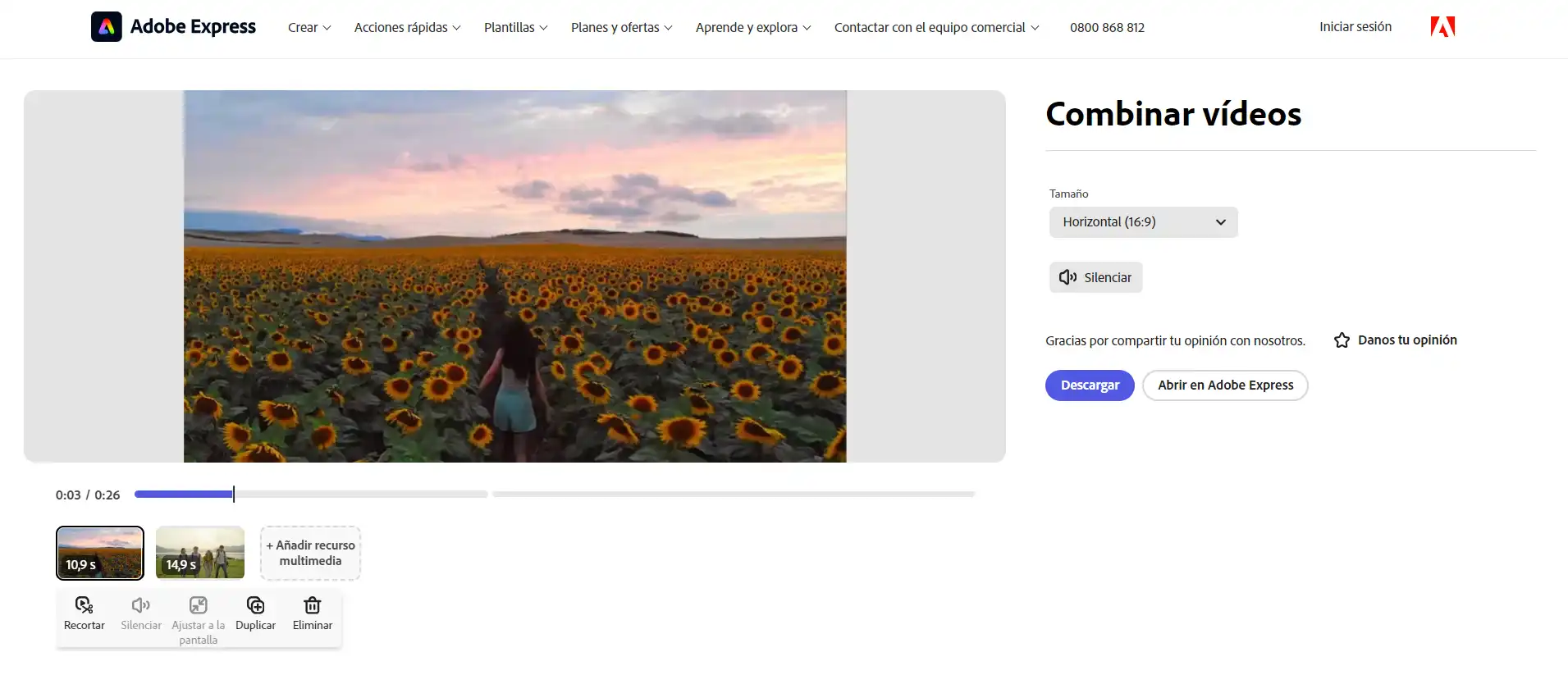Click the first clip's progress bar segment
This screenshot has width=1568, height=675.
pyautogui.click(x=311, y=495)
